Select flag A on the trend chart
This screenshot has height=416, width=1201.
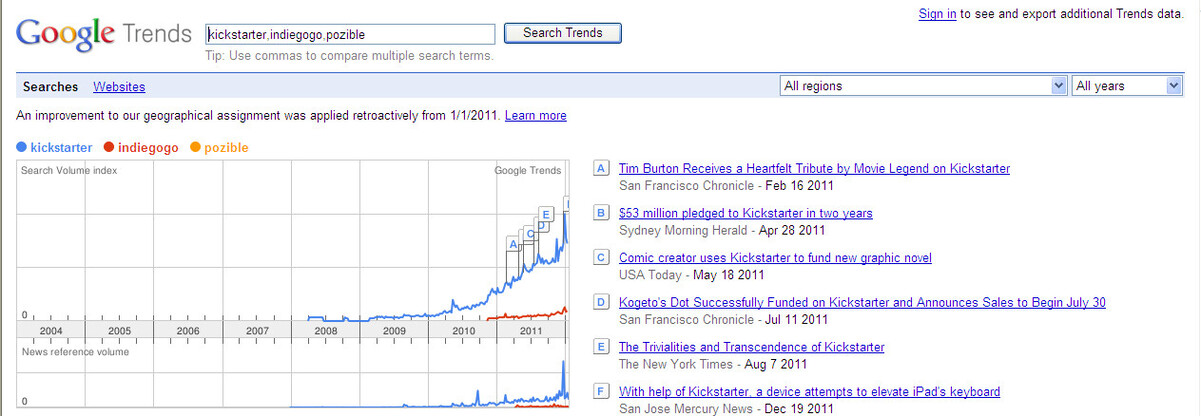[x=513, y=244]
